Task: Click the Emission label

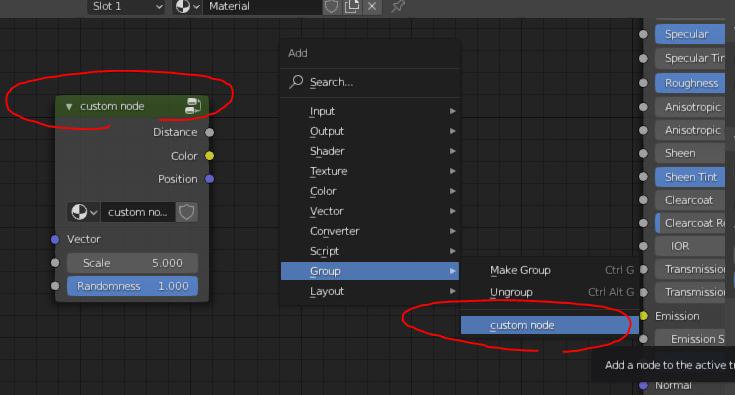Action: coord(677,316)
